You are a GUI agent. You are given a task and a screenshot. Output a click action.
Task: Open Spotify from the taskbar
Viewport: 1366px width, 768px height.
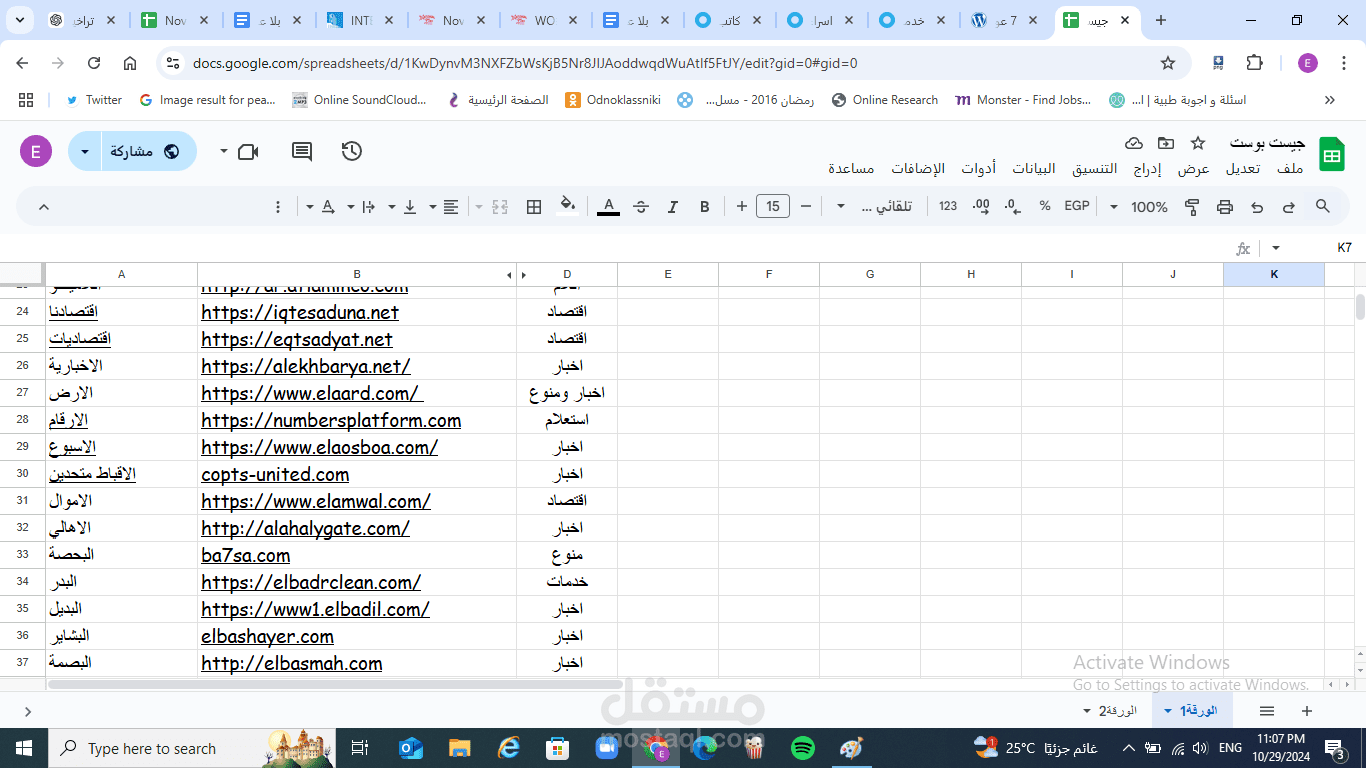tap(802, 748)
